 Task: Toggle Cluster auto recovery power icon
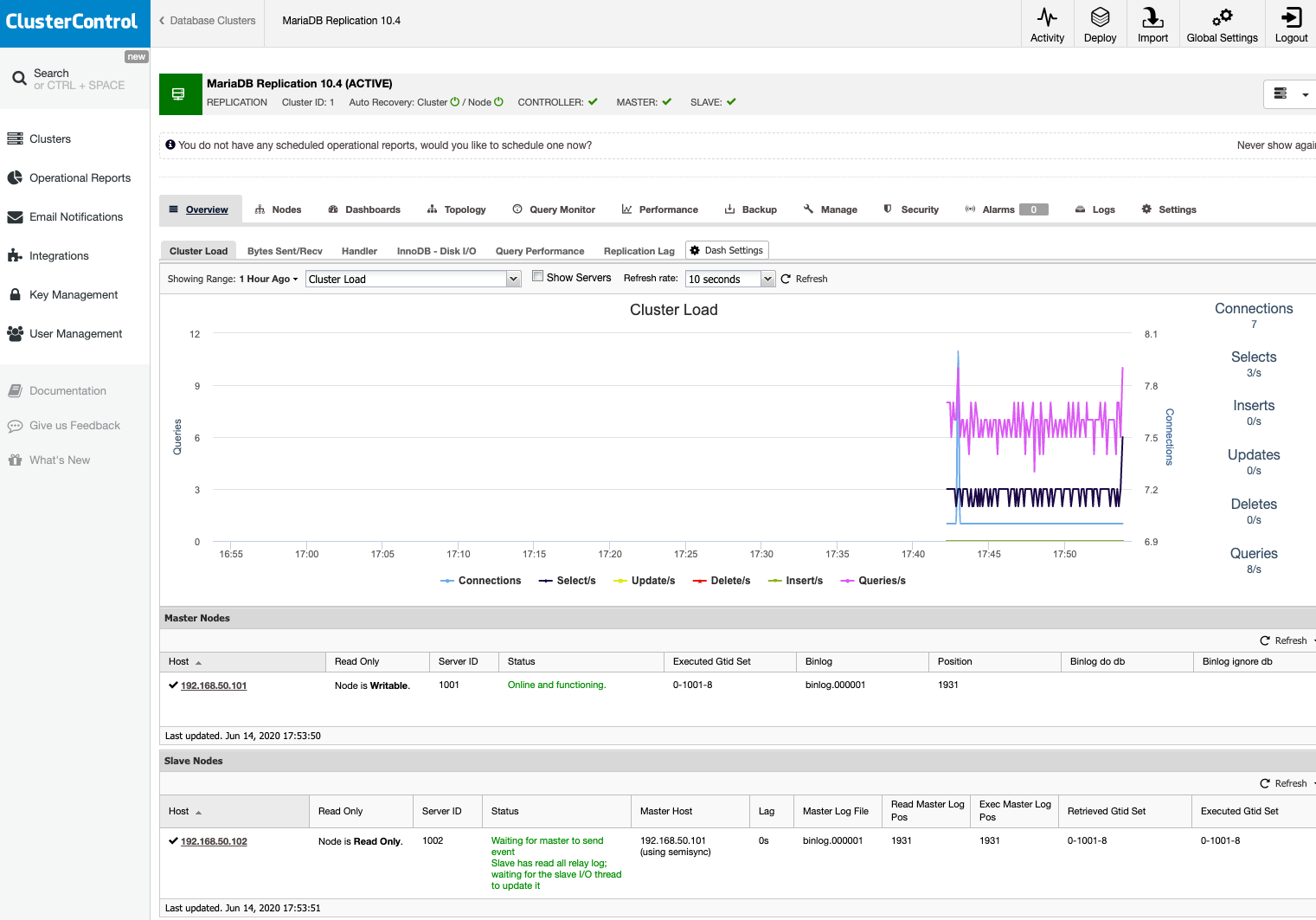tap(455, 102)
